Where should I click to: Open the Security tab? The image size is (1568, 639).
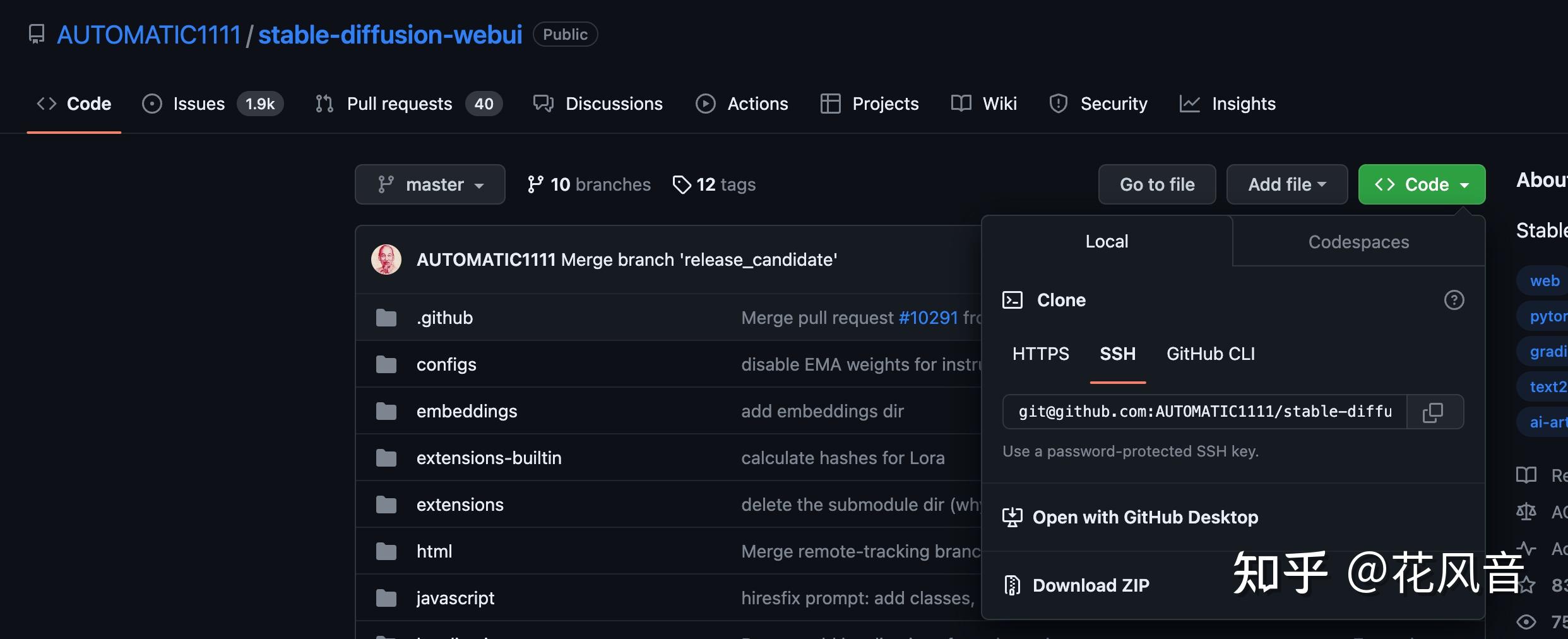pyautogui.click(x=1098, y=104)
